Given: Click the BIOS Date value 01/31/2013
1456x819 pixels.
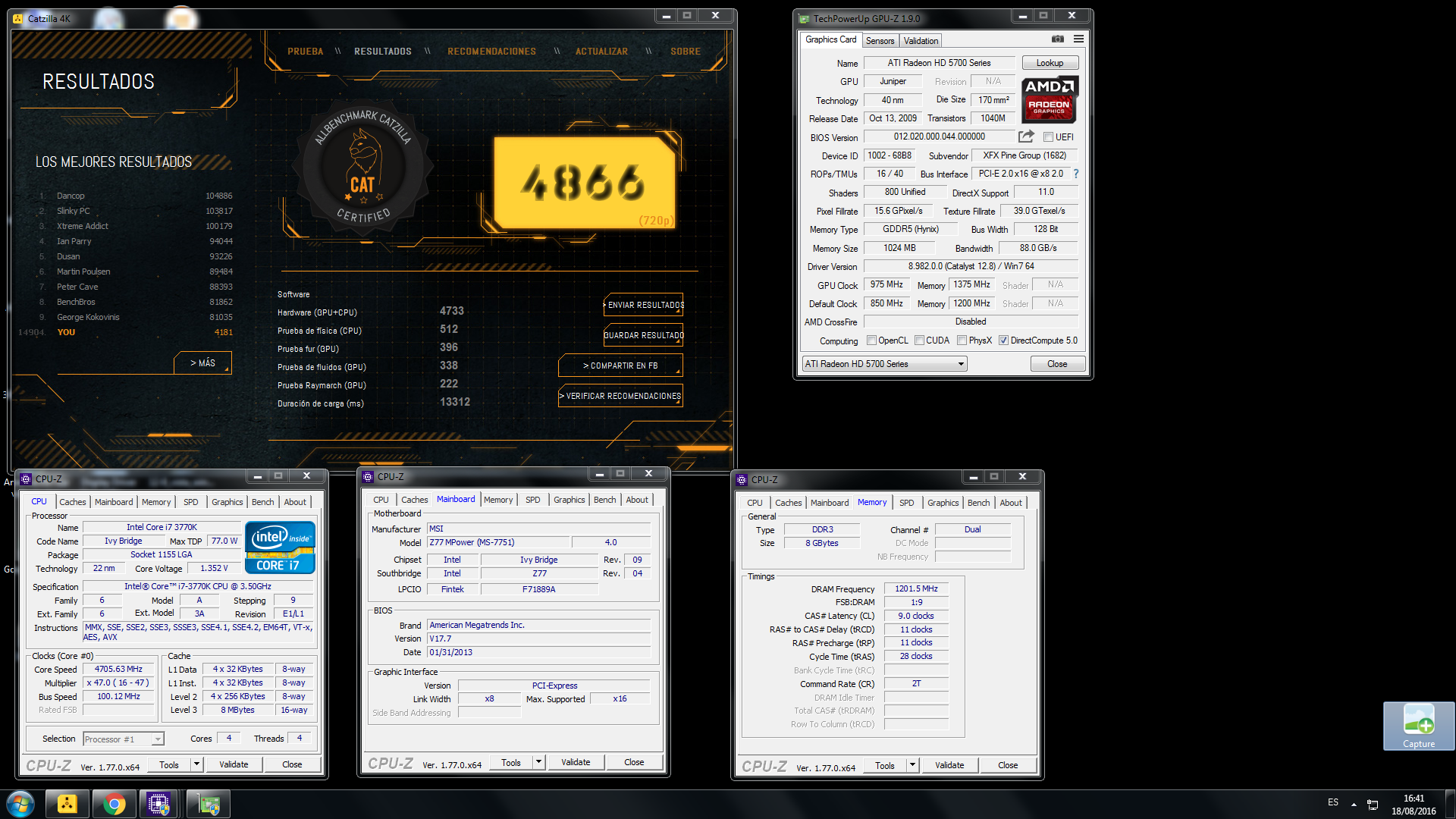Looking at the screenshot, I should tap(538, 652).
